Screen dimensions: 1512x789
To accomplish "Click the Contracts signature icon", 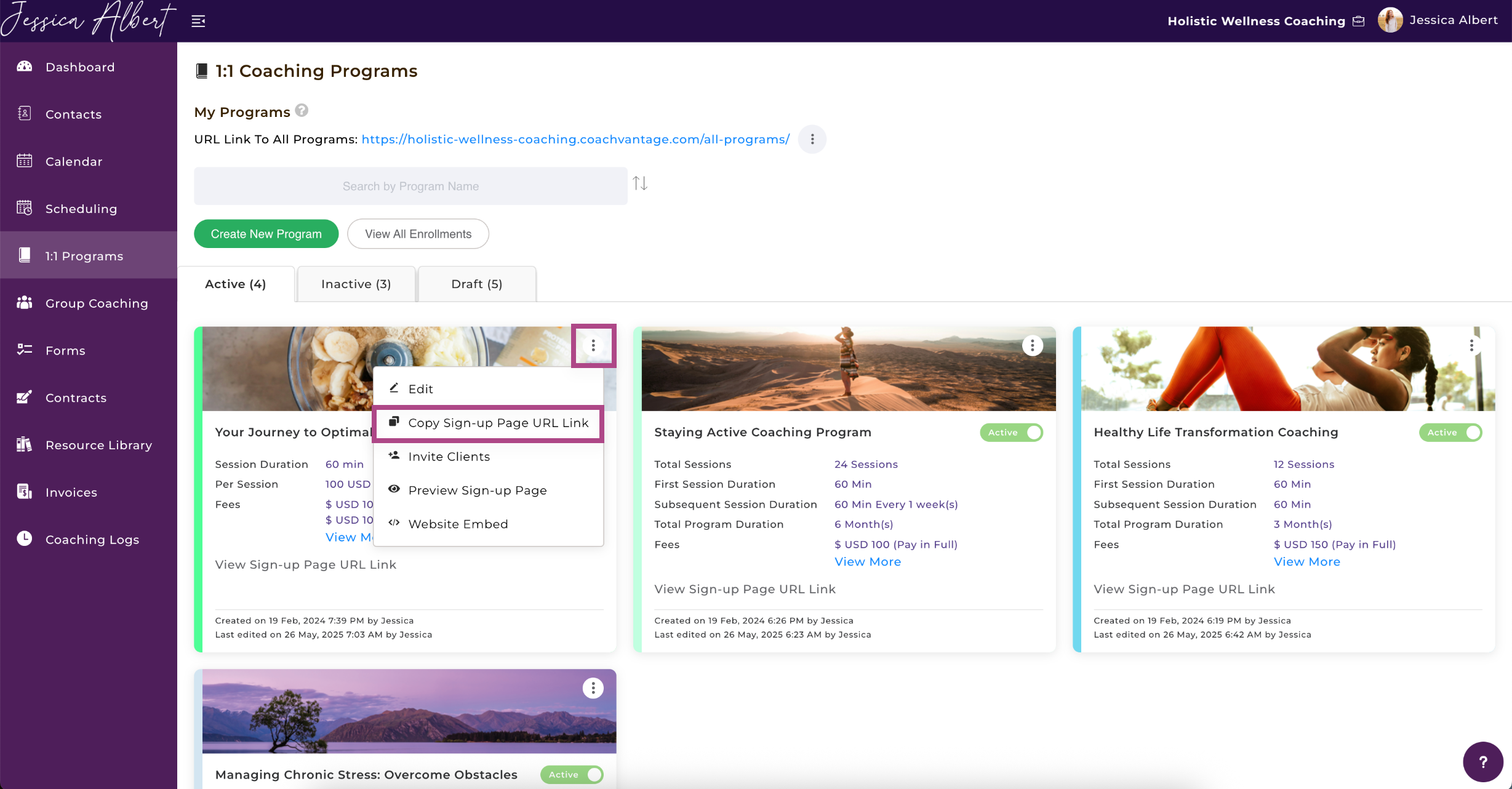I will click(24, 397).
